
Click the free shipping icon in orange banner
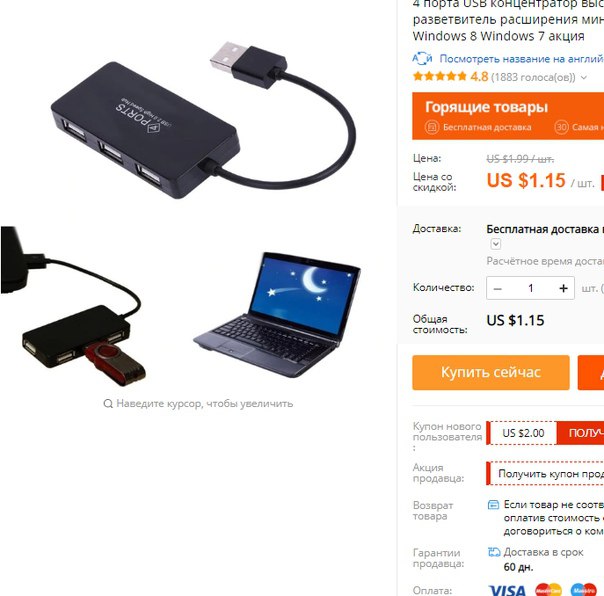point(431,127)
